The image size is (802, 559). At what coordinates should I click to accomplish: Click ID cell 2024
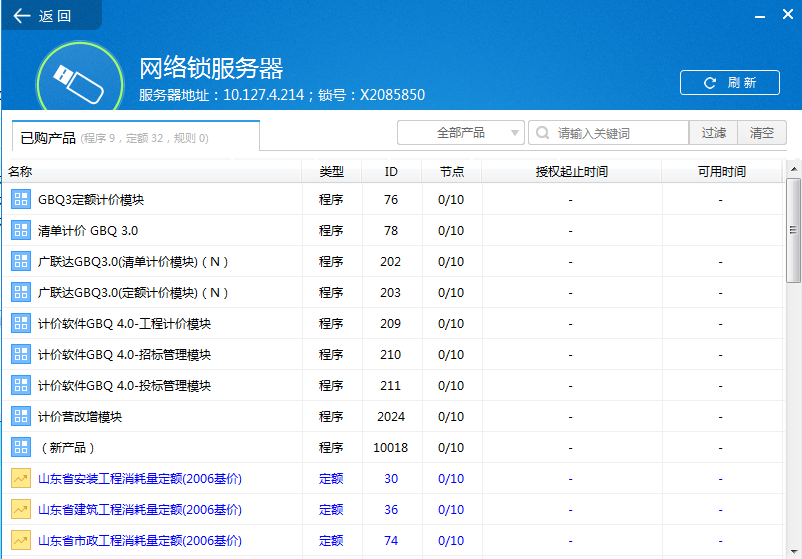391,417
